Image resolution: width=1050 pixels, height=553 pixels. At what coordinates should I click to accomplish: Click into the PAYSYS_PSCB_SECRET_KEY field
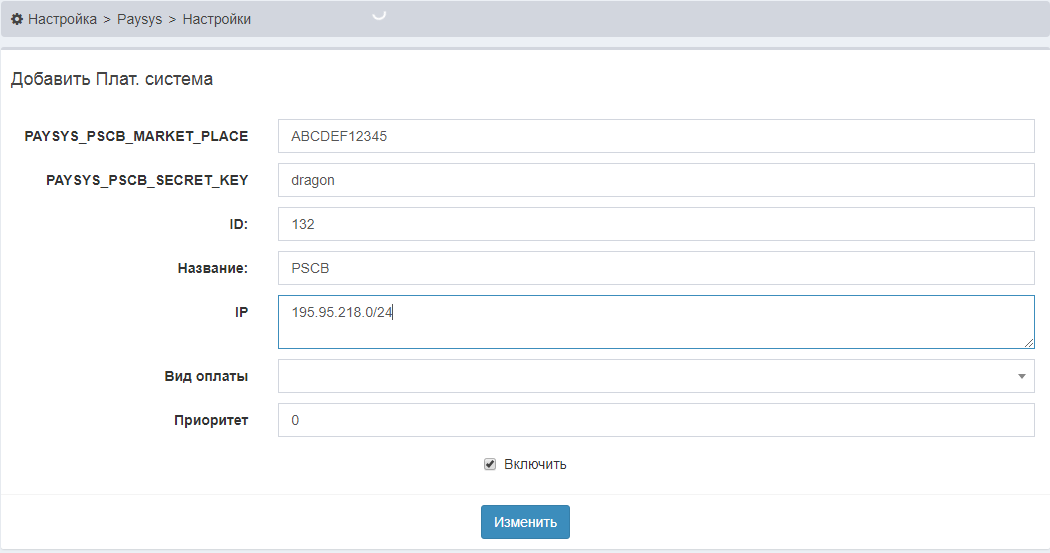point(655,180)
